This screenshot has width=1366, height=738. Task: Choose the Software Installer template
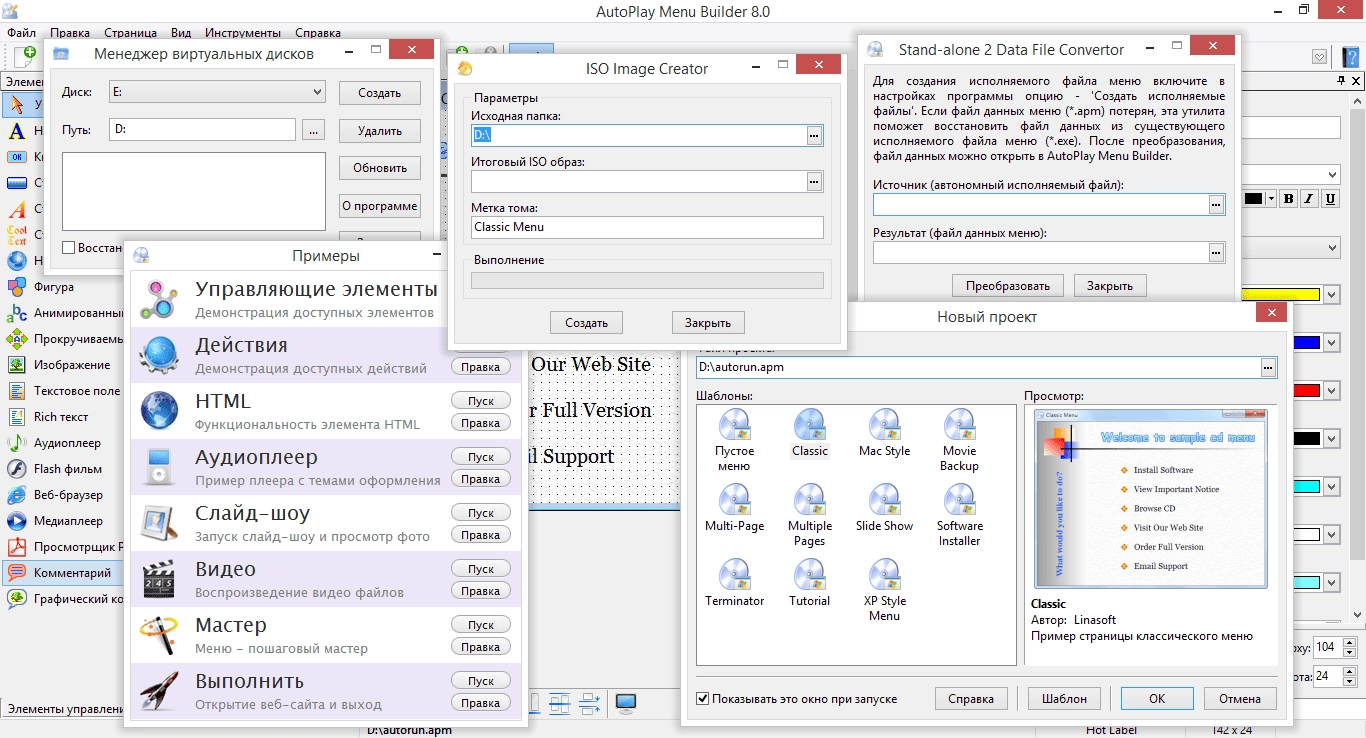click(959, 515)
